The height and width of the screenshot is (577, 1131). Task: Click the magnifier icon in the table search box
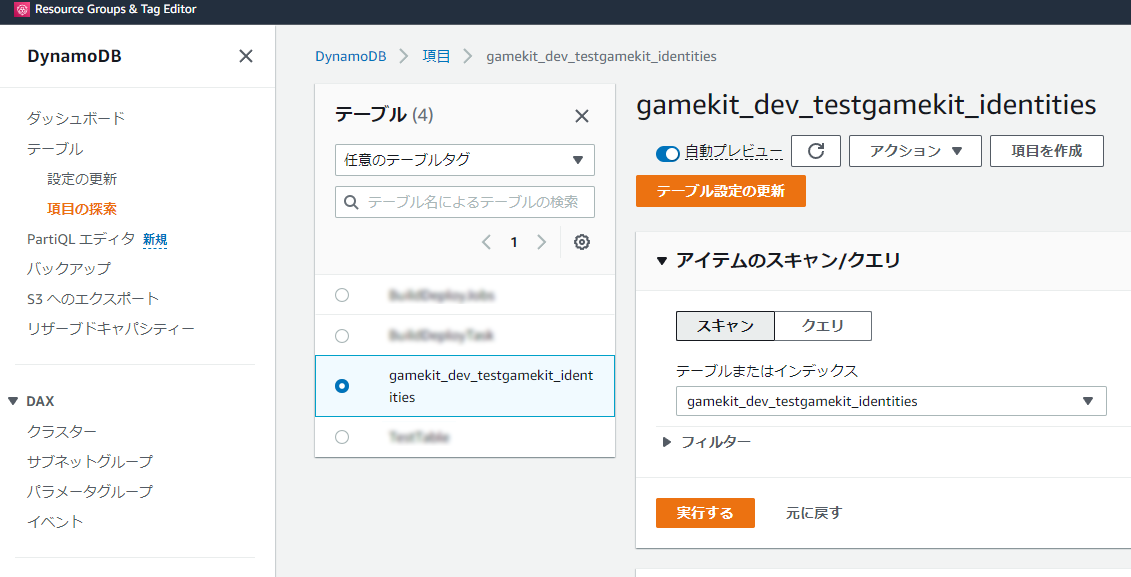348,201
